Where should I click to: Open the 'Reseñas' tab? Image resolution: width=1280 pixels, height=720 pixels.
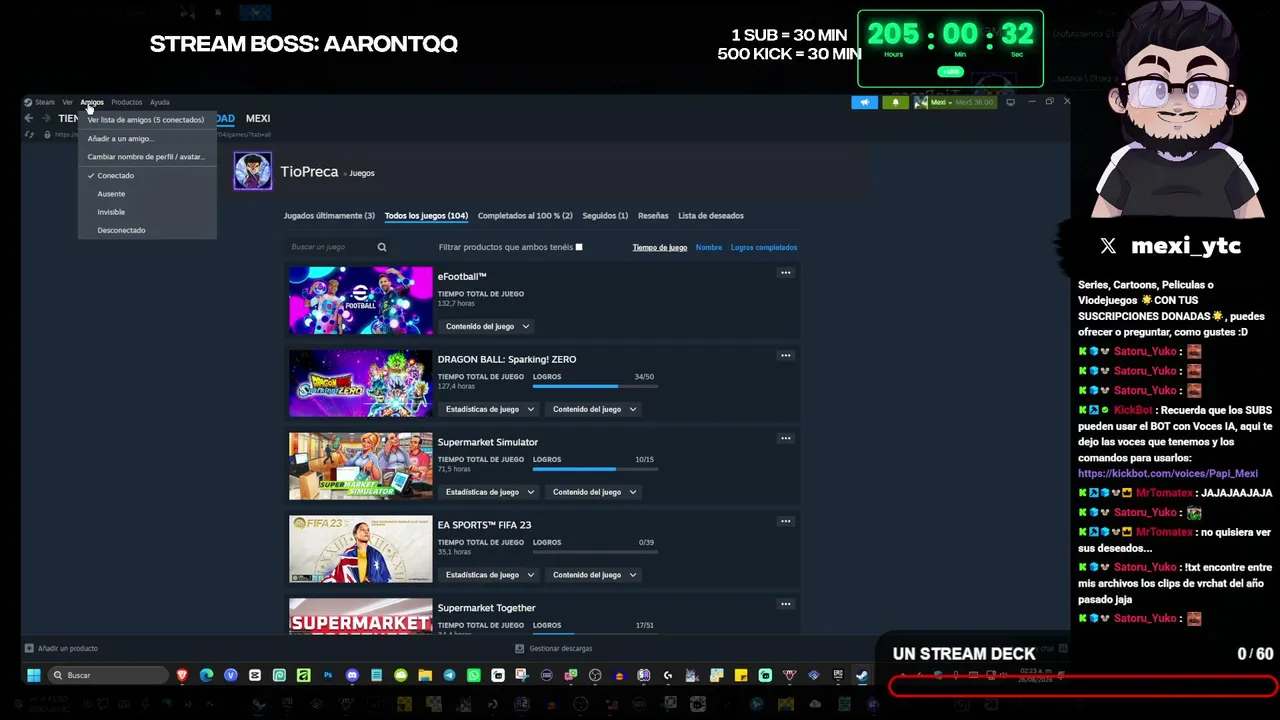653,216
